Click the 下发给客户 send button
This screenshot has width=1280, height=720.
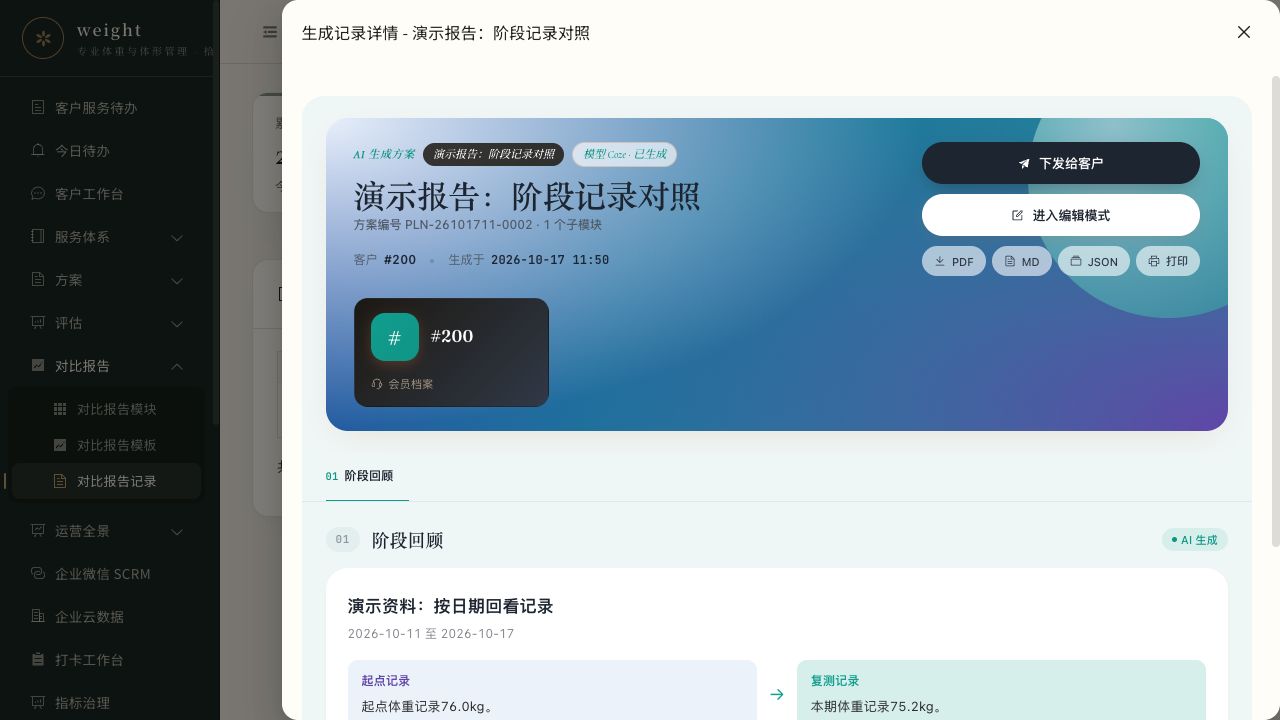1060,163
